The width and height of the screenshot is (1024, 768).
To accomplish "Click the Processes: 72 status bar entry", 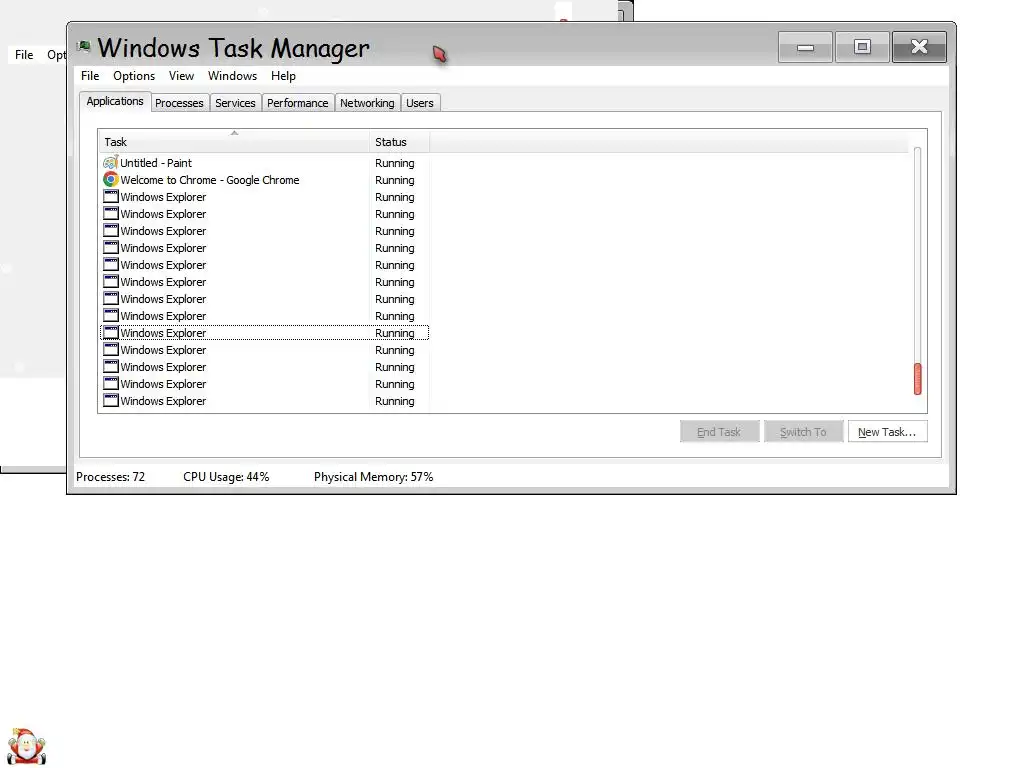I will click(x=110, y=477).
